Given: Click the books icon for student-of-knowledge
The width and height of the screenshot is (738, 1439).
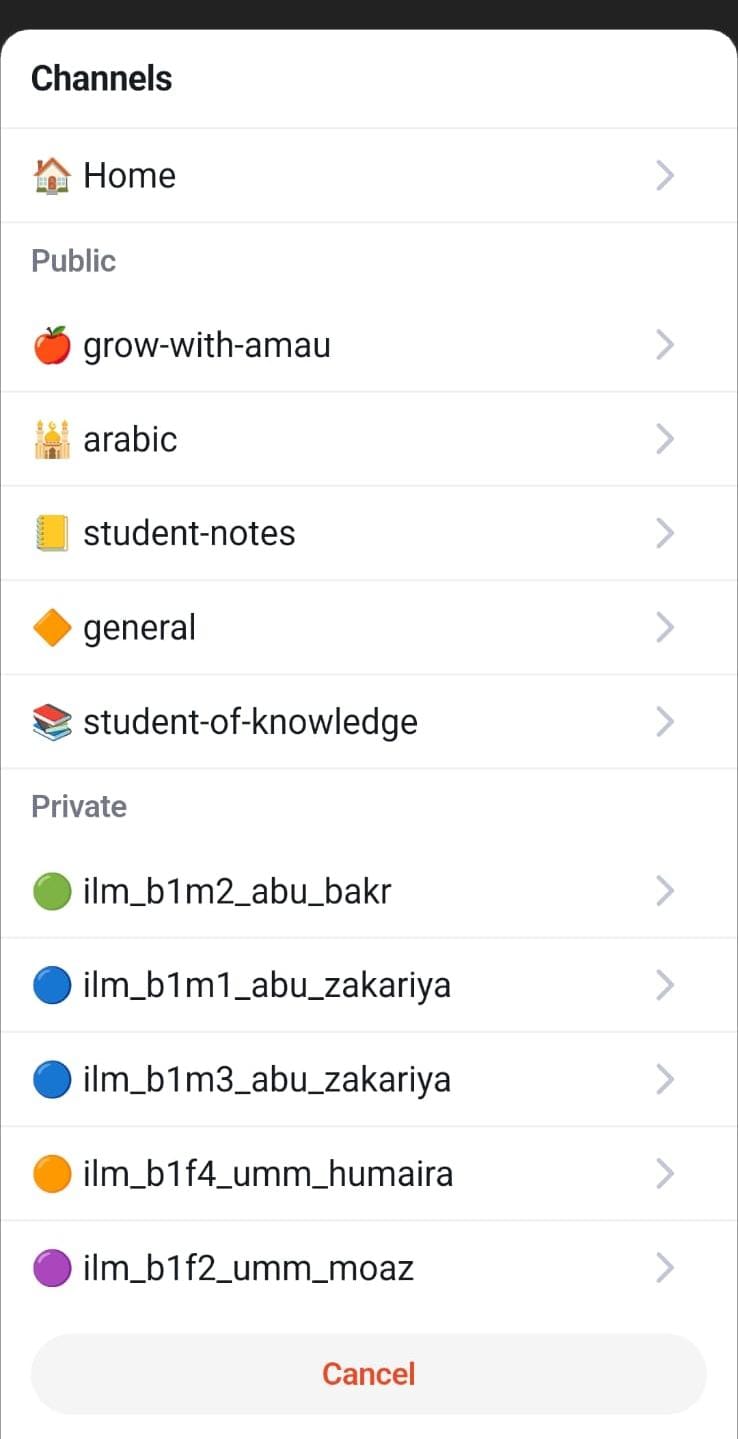Looking at the screenshot, I should 51,722.
